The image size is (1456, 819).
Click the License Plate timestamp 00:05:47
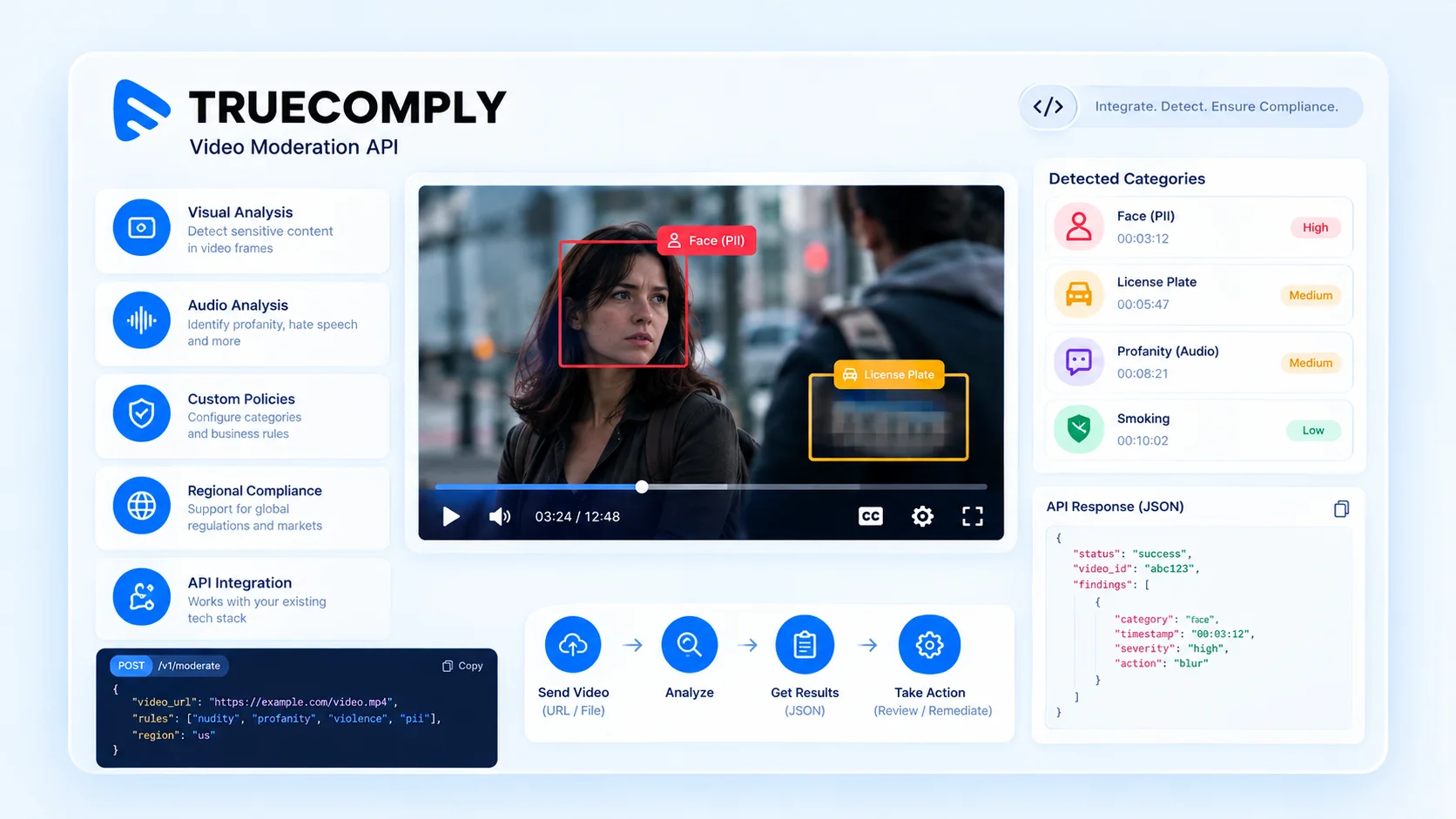point(1143,305)
